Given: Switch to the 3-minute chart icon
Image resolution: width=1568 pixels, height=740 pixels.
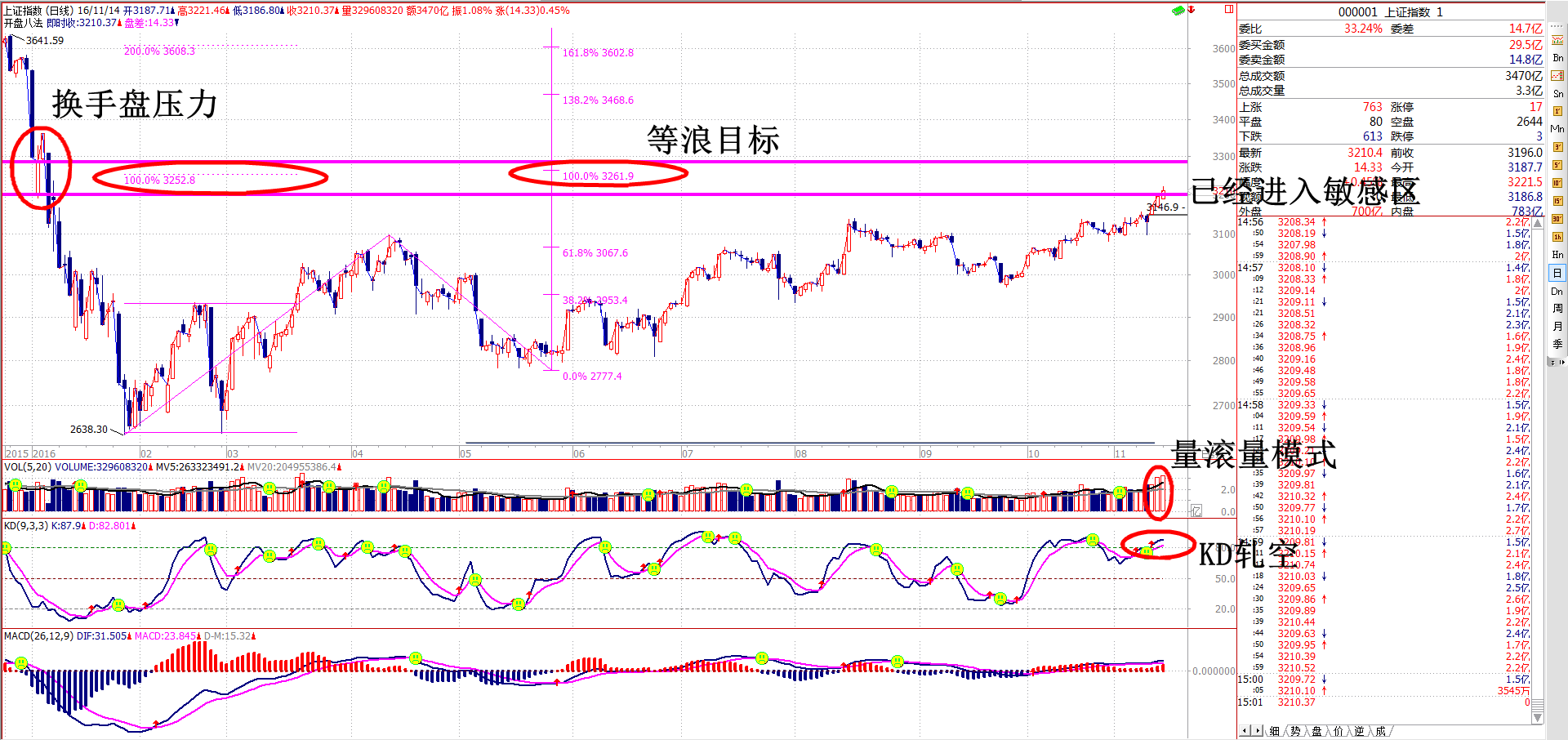Looking at the screenshot, I should (1557, 147).
